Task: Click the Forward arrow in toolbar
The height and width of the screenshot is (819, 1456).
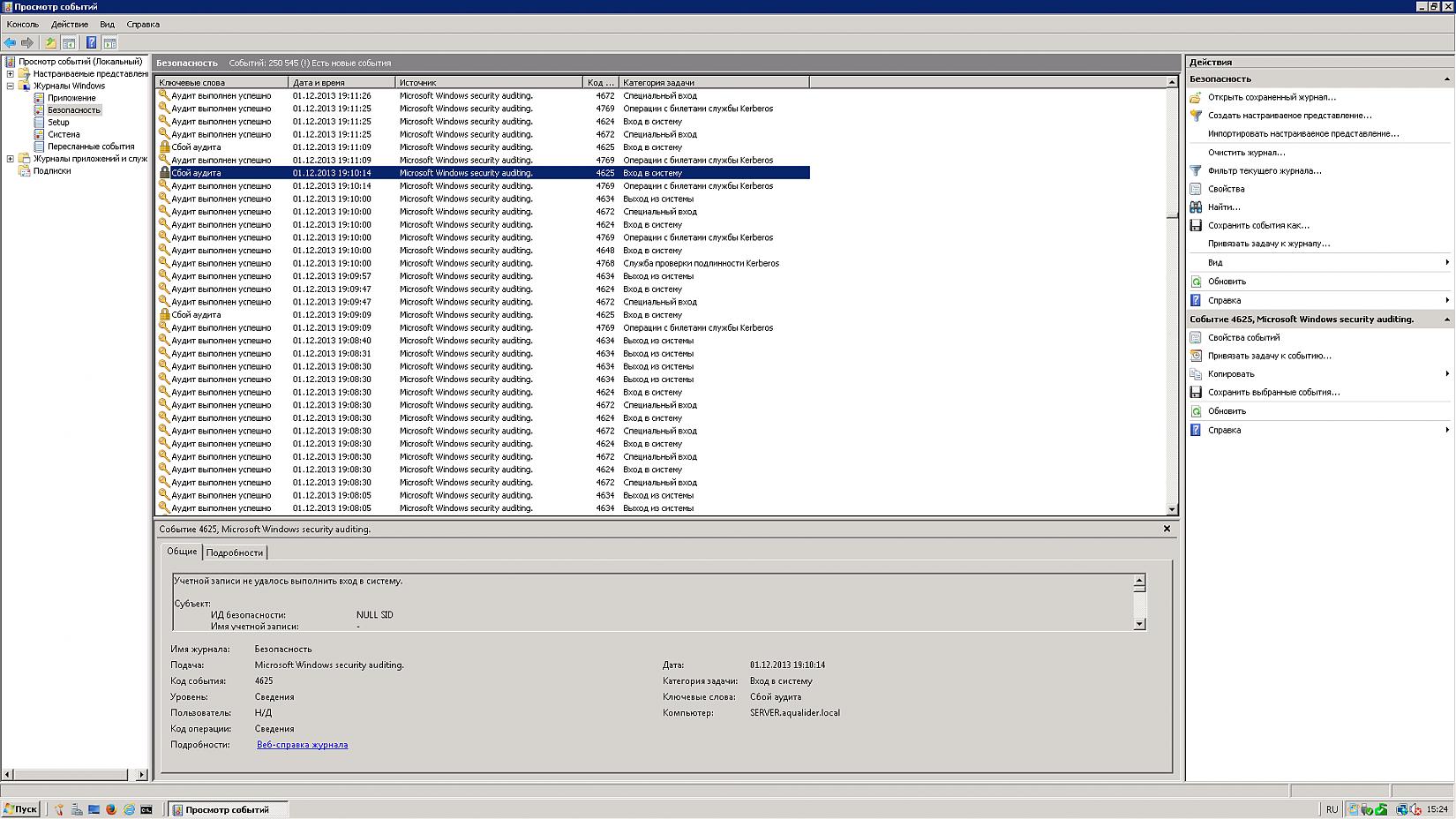Action: coord(27,42)
